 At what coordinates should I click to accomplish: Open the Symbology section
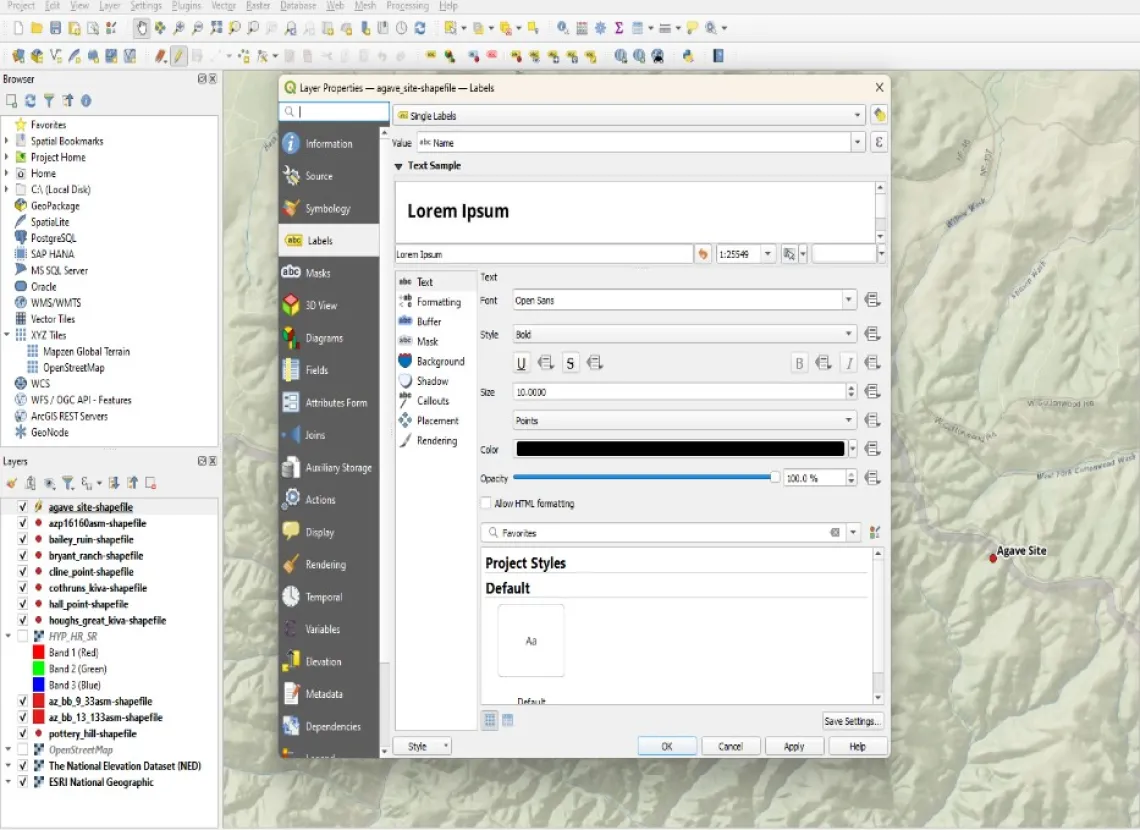tap(329, 209)
